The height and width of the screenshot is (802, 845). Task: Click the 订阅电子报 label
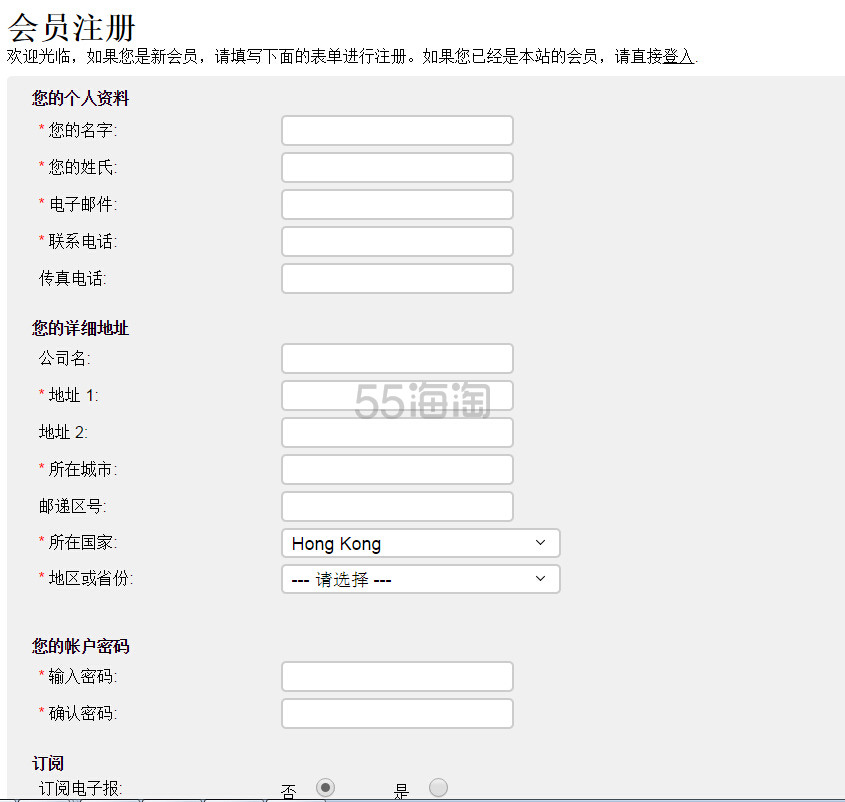coord(80,789)
